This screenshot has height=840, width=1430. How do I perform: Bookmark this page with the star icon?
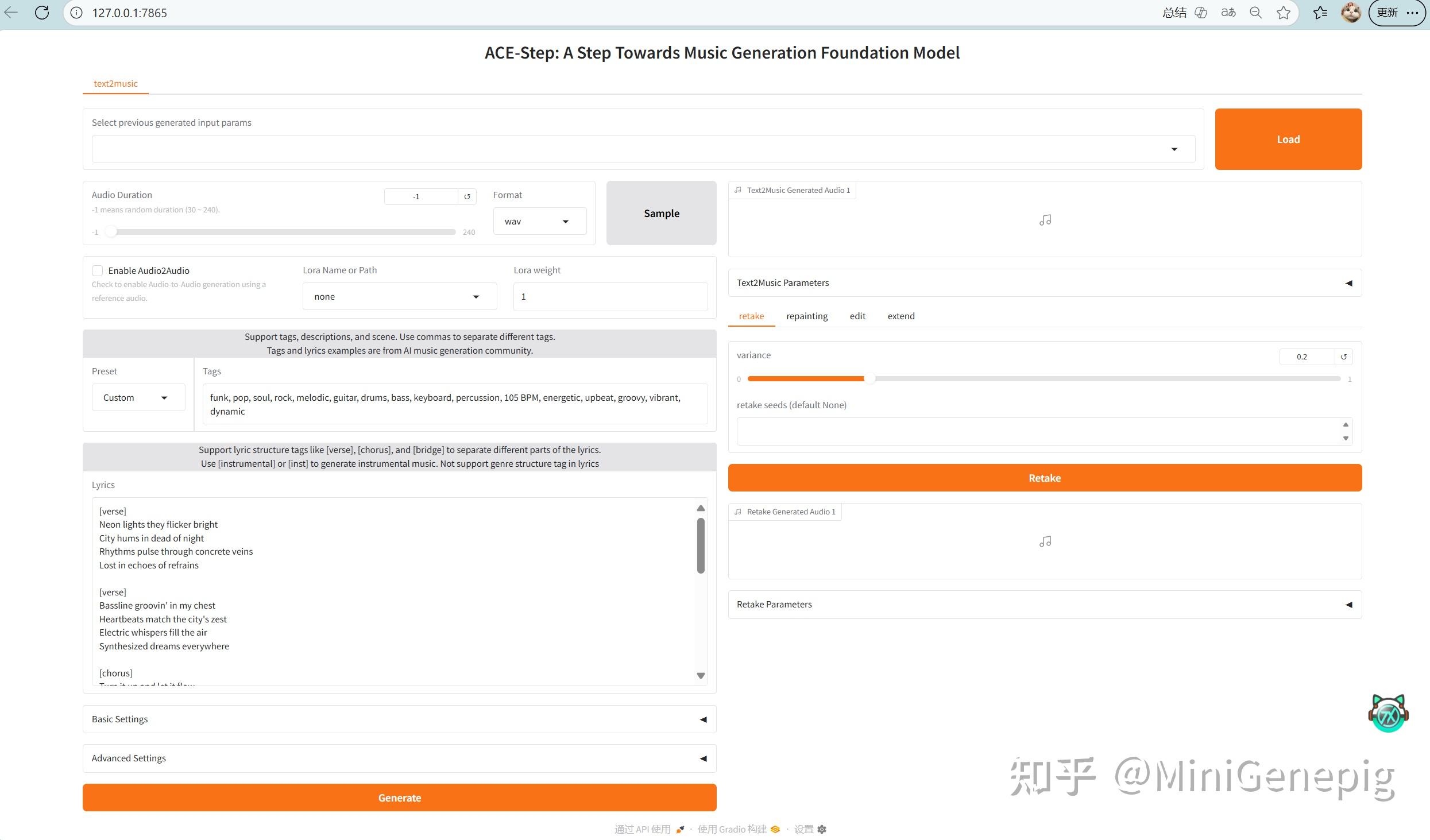click(1283, 13)
